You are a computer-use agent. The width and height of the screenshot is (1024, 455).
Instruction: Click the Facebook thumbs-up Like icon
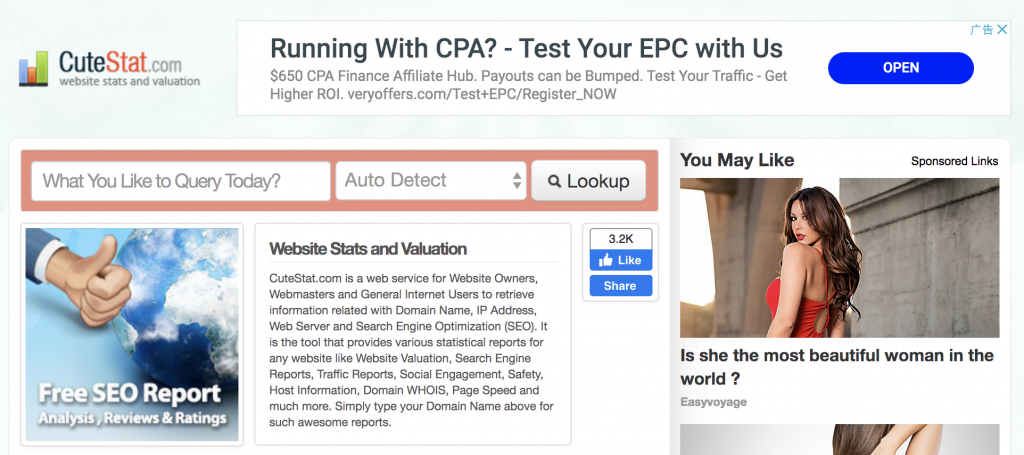coord(606,260)
